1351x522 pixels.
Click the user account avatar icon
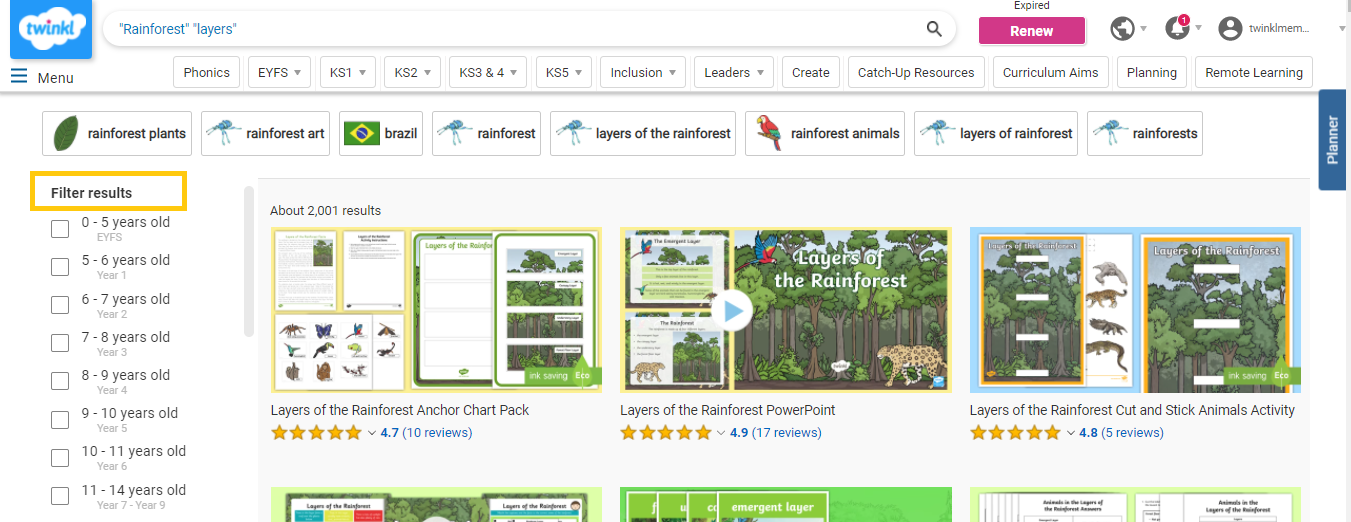coord(1230,29)
